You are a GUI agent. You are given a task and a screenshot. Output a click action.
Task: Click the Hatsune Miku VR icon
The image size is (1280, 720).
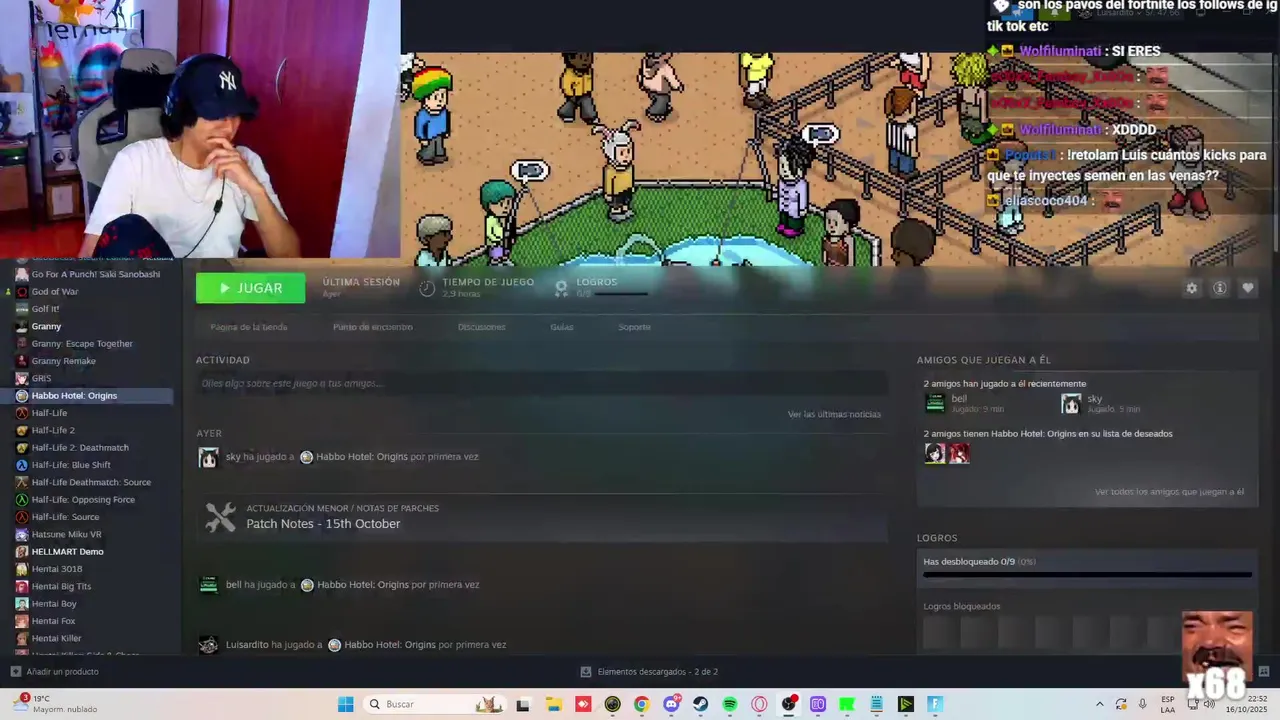[22, 534]
